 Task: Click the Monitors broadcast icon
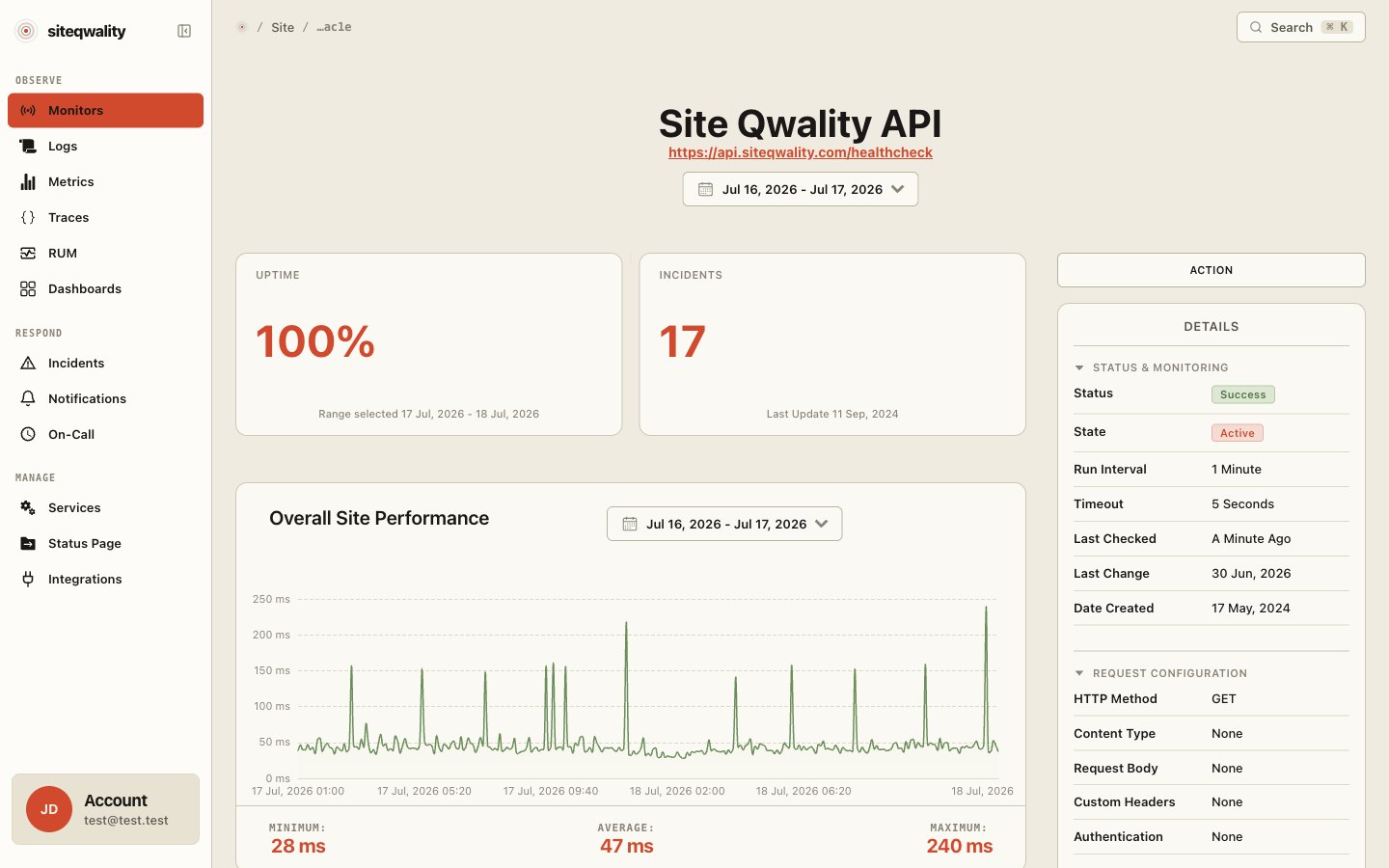tap(28, 110)
